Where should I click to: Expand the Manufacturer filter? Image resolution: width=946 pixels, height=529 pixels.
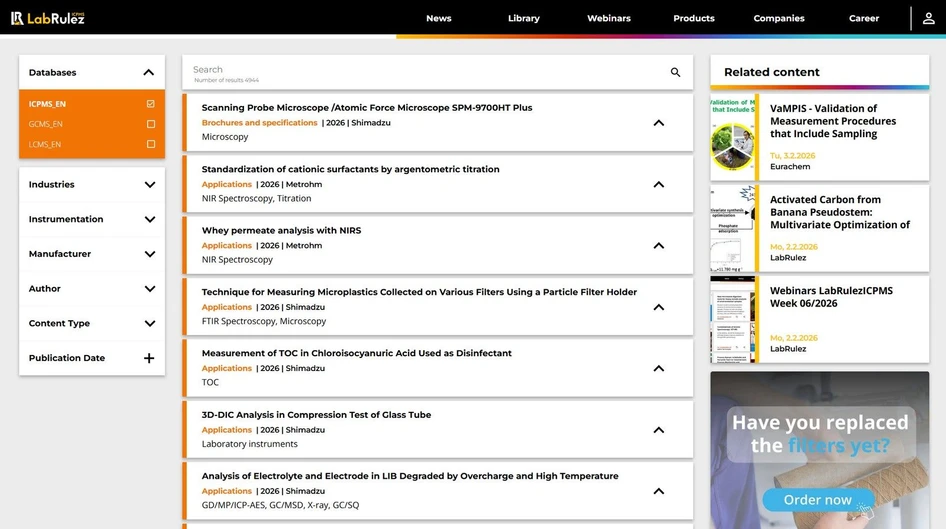150,254
